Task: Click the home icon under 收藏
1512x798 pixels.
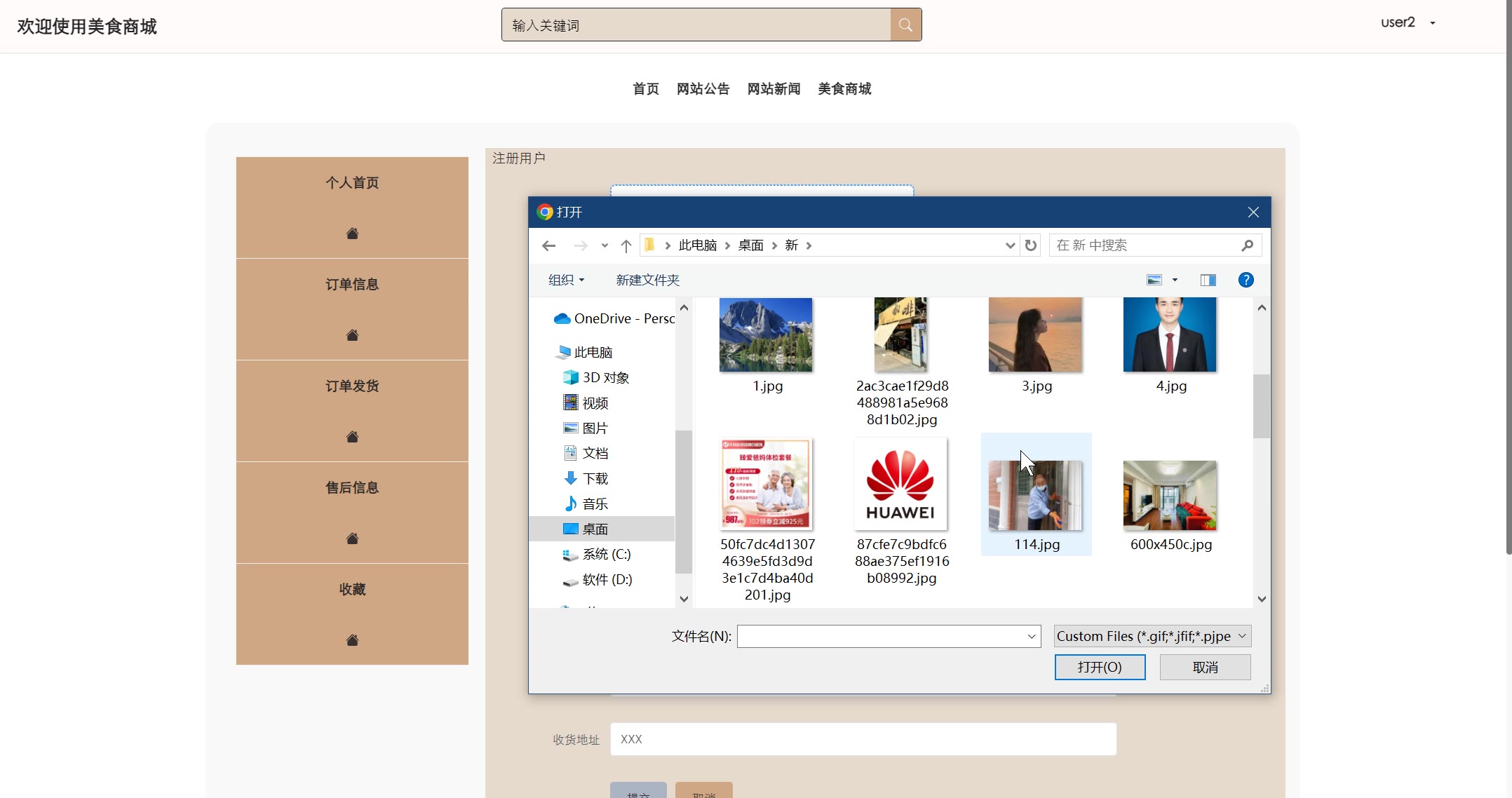Action: click(352, 640)
